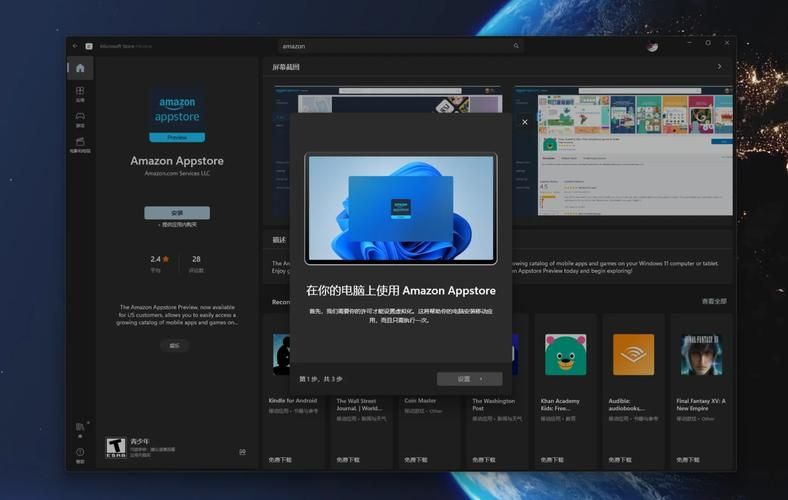
Task: Open the first screenshot thumbnail behind dialog
Action: [x=387, y=99]
